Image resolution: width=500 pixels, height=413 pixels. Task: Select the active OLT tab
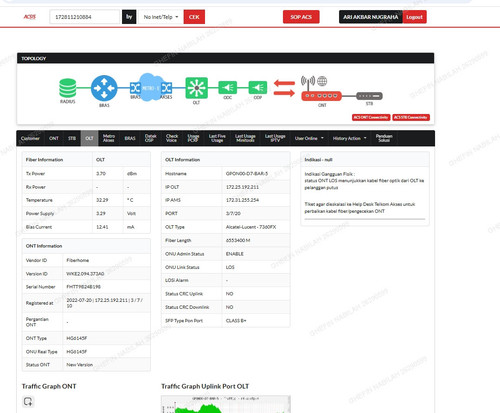point(89,138)
